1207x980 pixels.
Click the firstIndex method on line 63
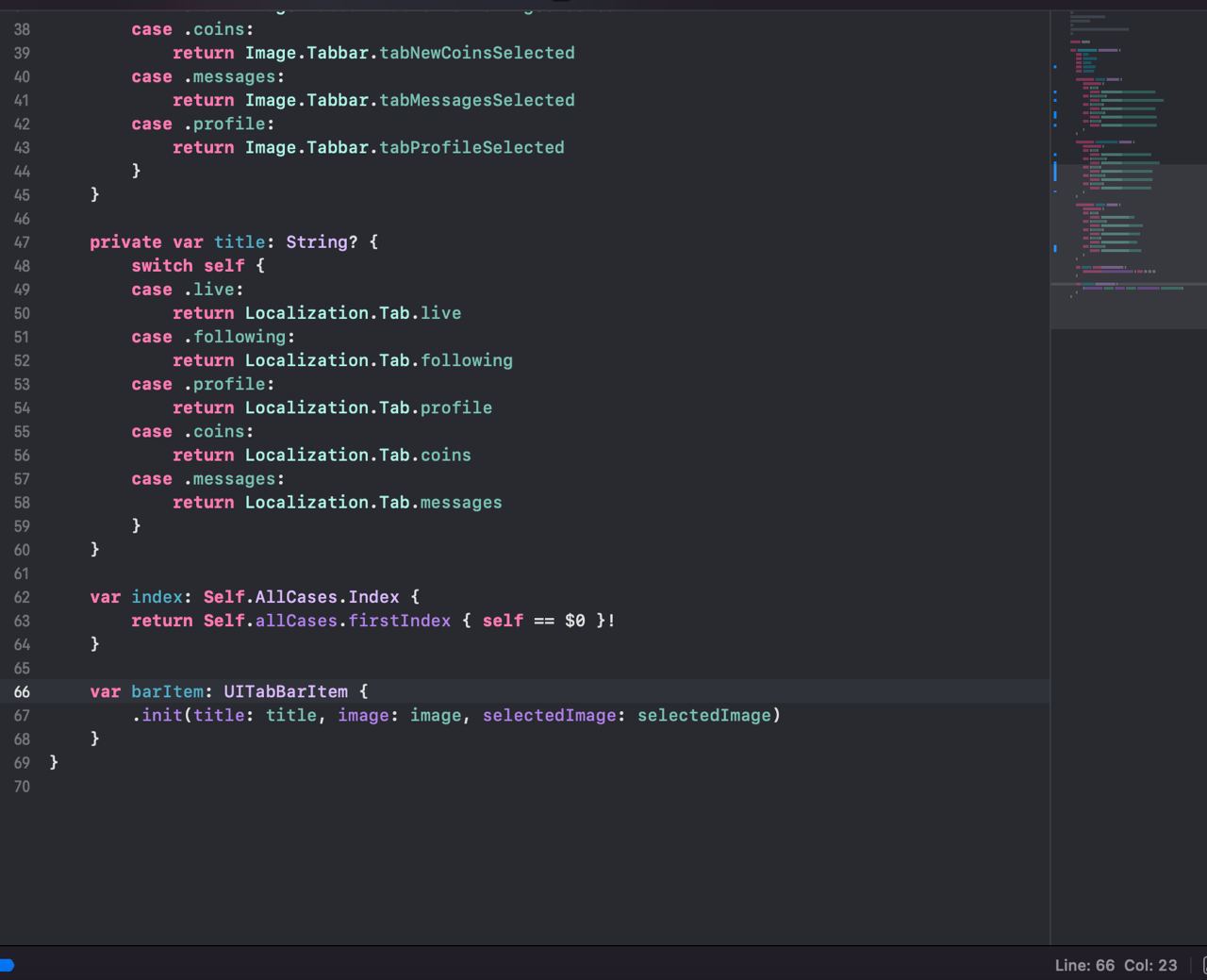point(399,621)
